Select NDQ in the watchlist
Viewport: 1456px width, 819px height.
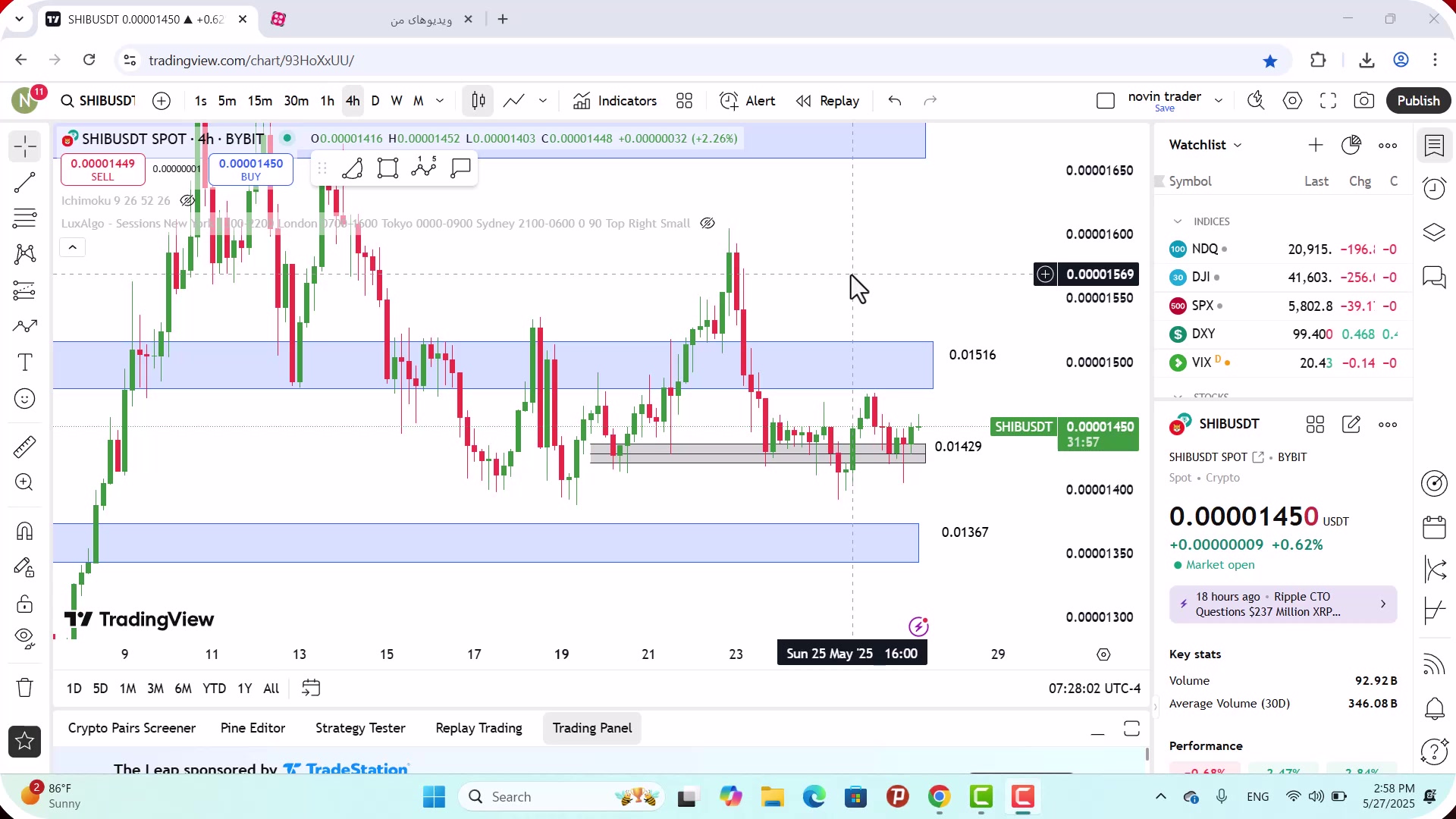click(1283, 249)
